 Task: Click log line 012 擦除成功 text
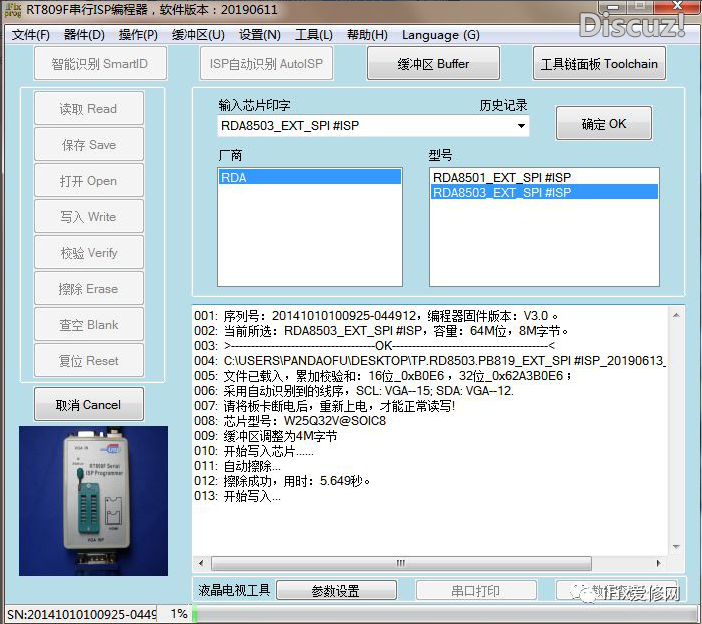pos(282,481)
